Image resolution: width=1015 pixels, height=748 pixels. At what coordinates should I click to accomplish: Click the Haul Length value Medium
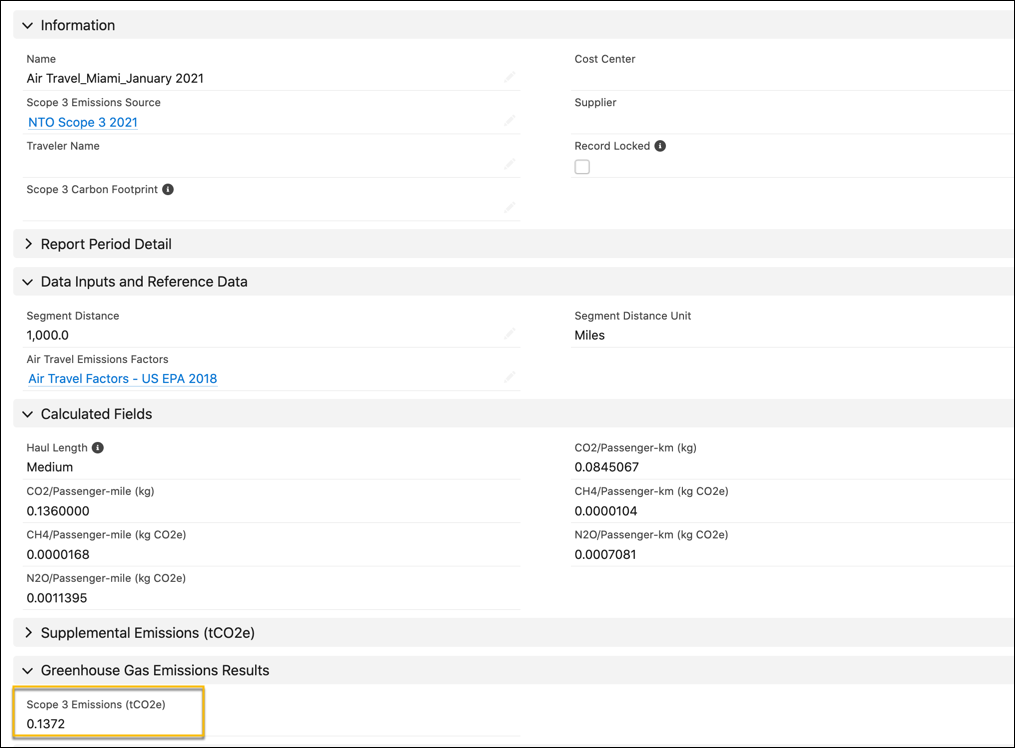pyautogui.click(x=50, y=467)
